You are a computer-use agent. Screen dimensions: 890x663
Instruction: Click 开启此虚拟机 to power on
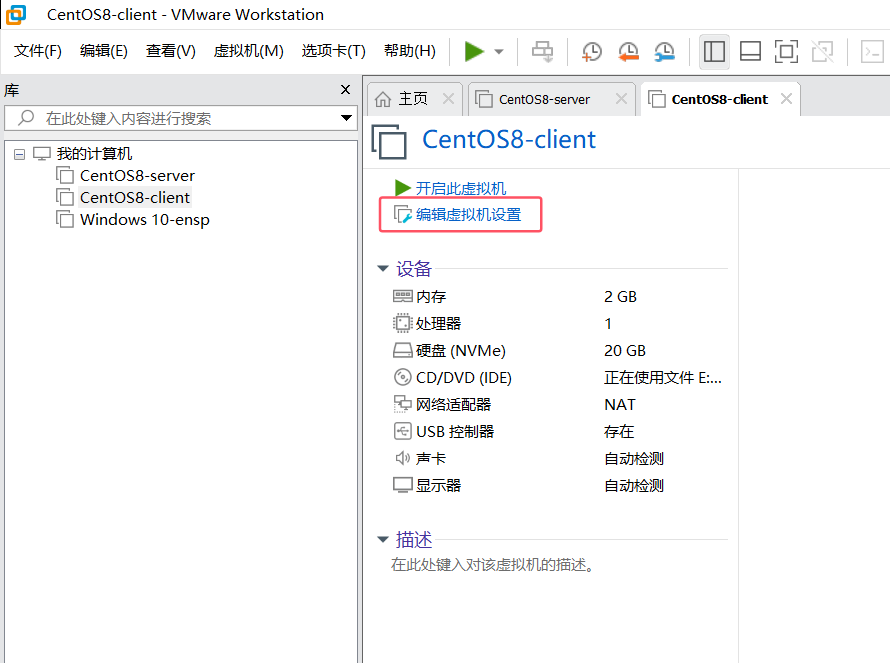[x=460, y=188]
